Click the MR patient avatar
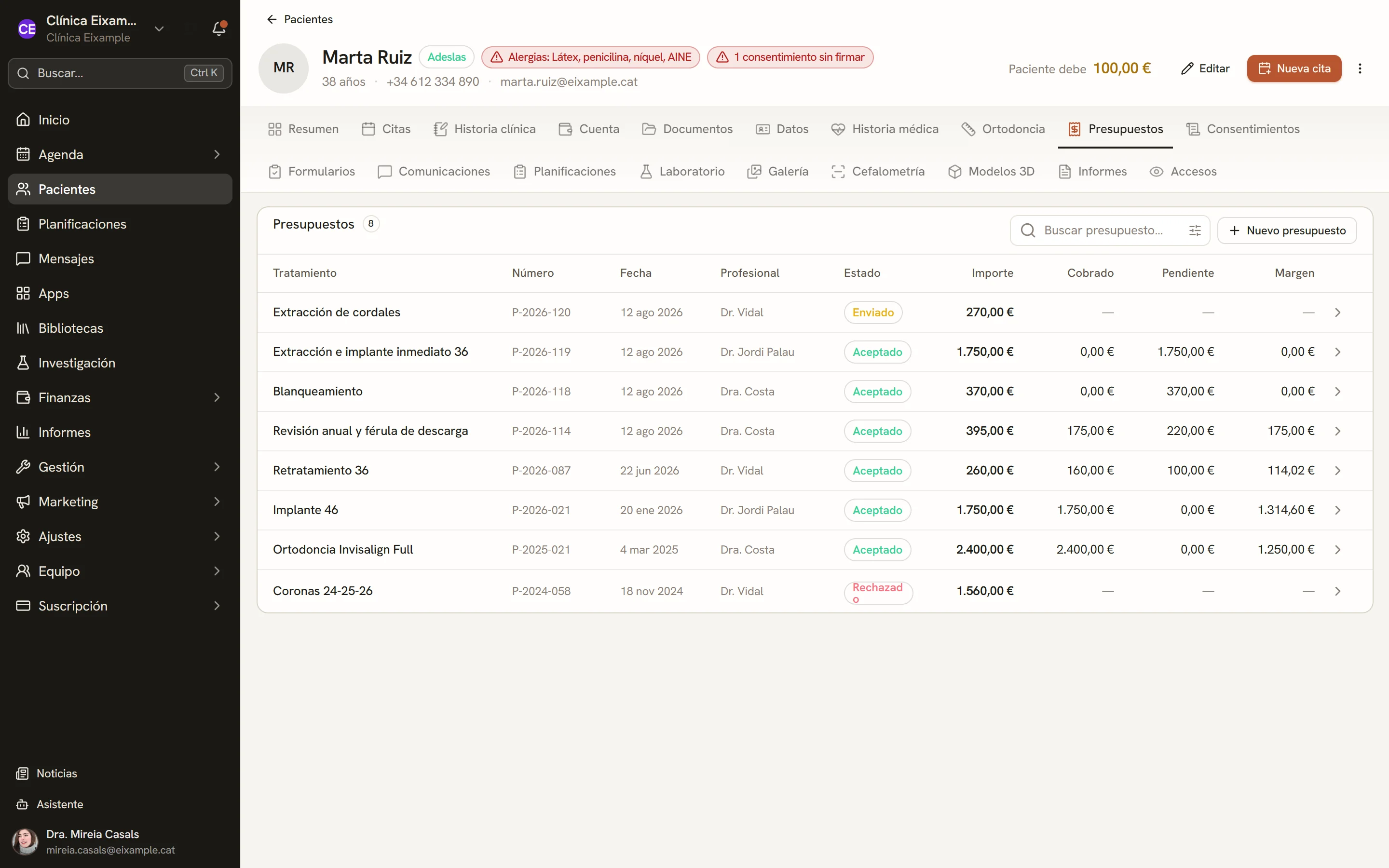This screenshot has height=868, width=1389. pyautogui.click(x=284, y=68)
